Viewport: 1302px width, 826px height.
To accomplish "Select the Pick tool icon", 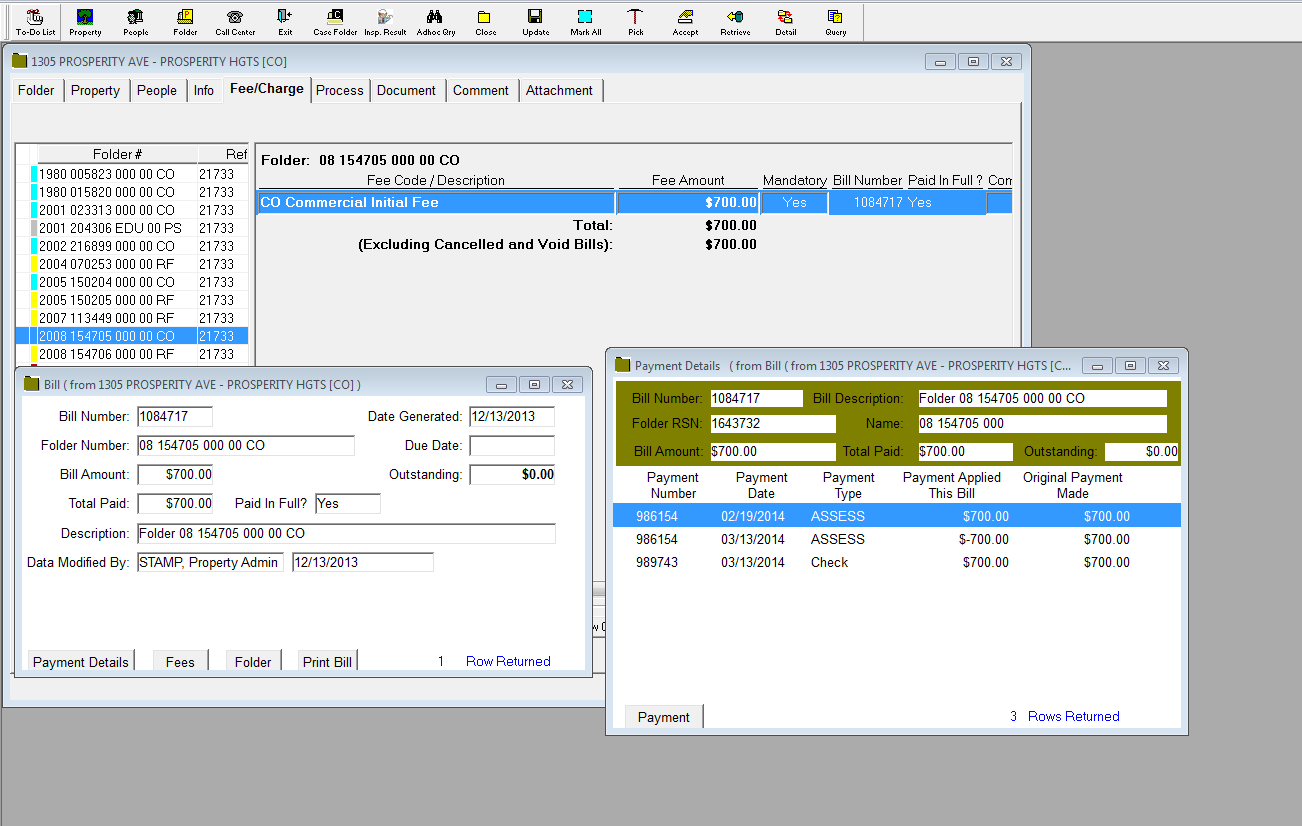I will pyautogui.click(x=635, y=21).
